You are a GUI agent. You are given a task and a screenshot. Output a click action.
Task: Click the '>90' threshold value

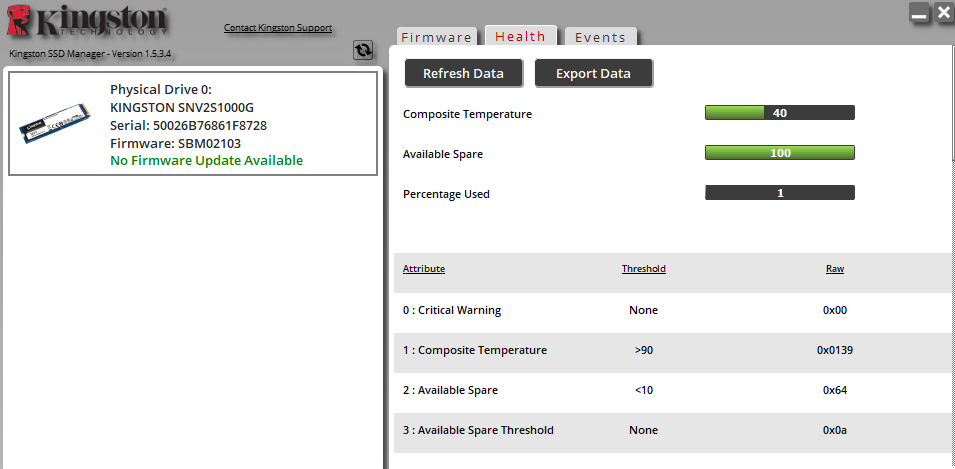click(644, 350)
